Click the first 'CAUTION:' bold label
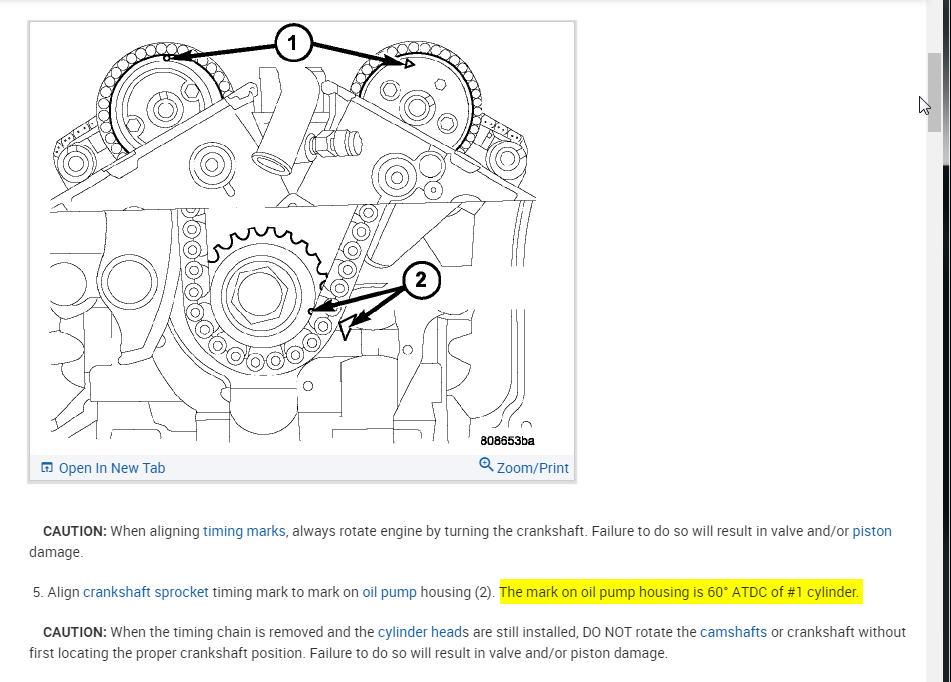The image size is (951, 682). click(x=75, y=531)
